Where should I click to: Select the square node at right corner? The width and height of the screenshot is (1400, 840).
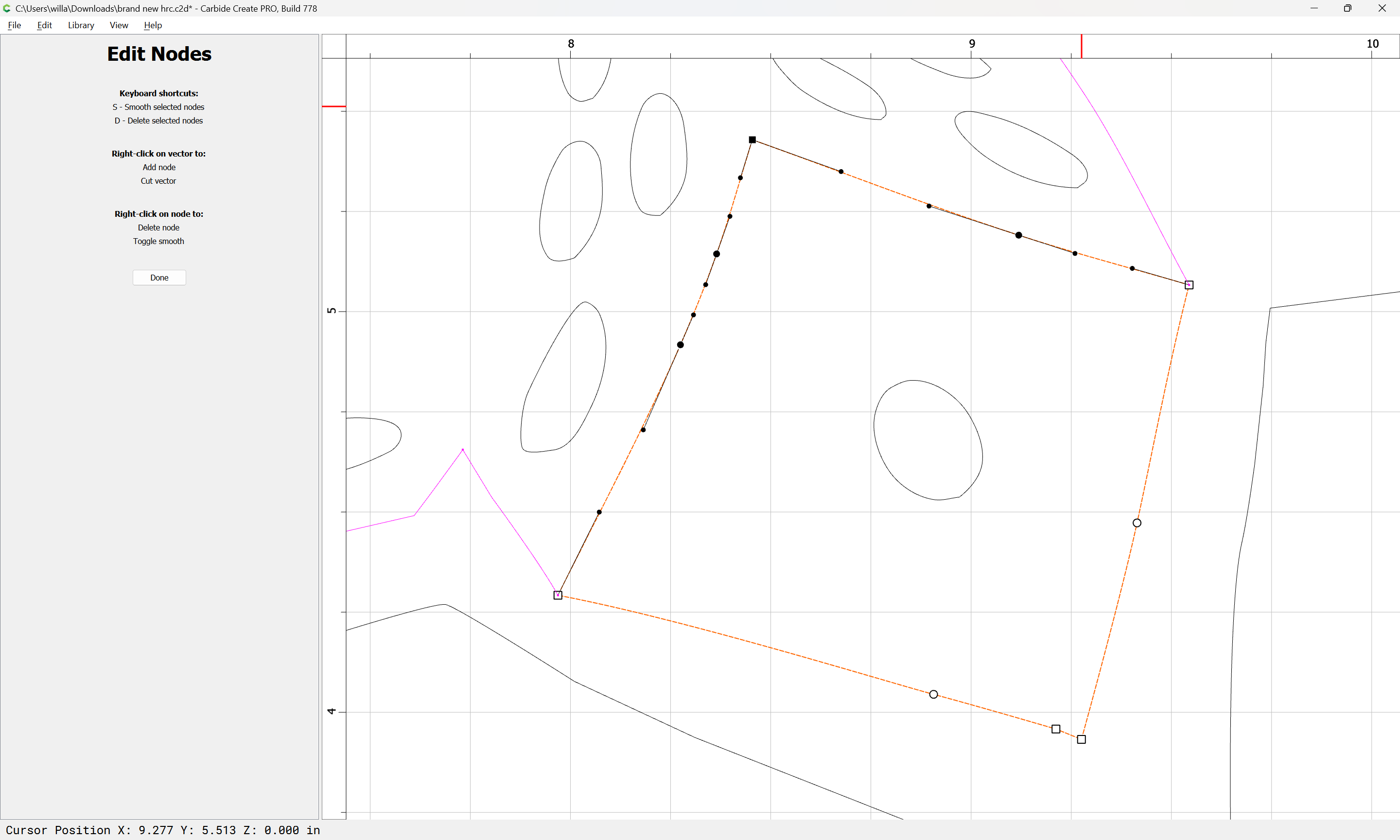(1189, 285)
